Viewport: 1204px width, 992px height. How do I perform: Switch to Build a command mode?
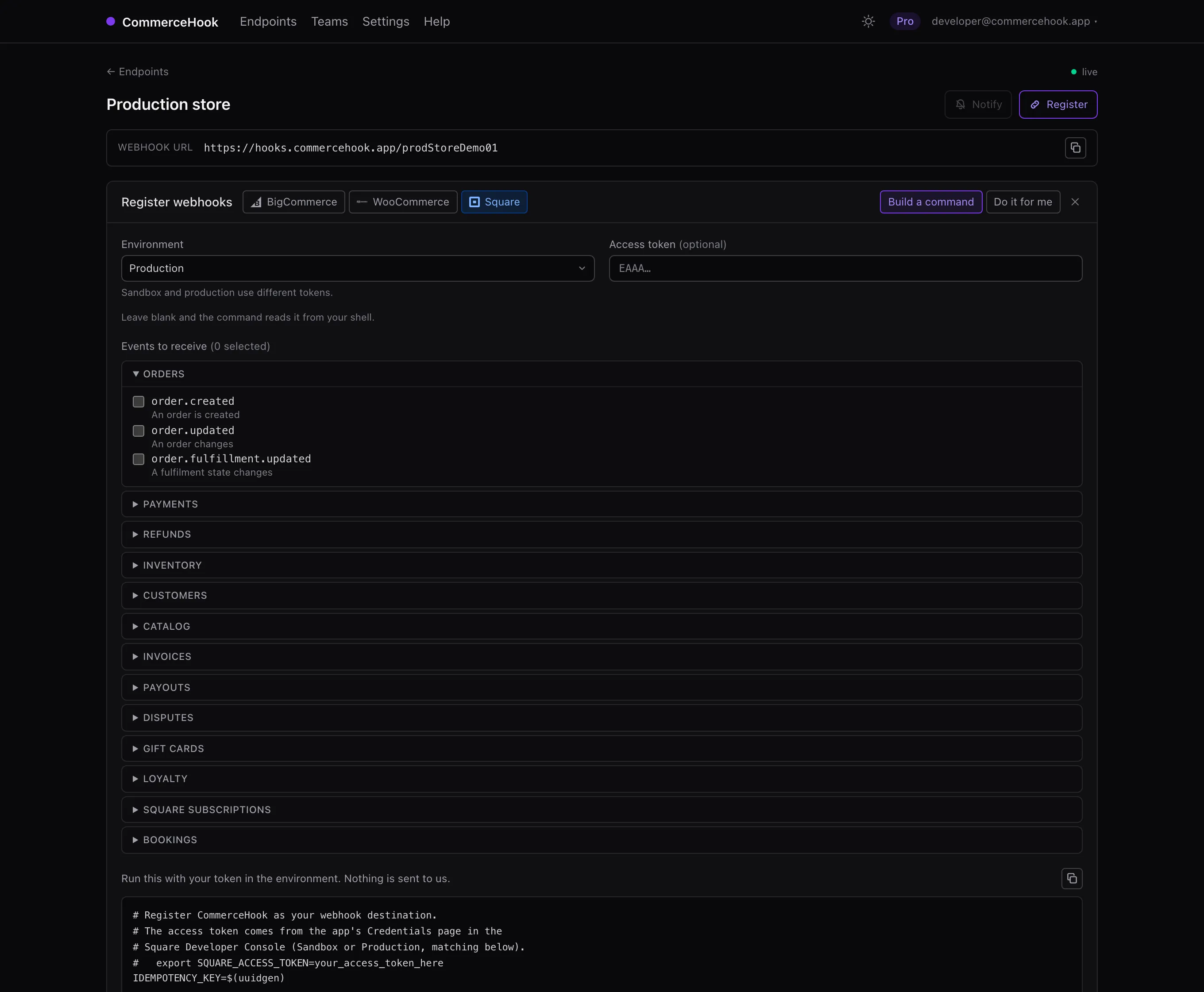coord(931,201)
